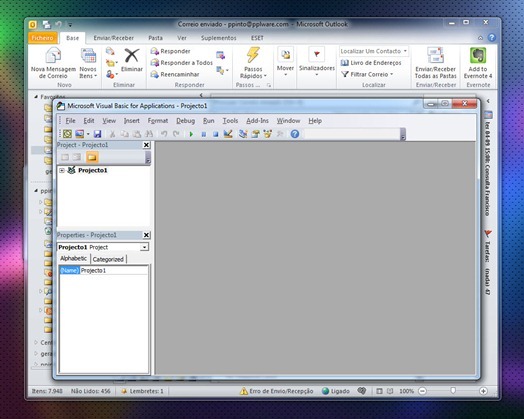Viewport: 524px width, 419px height.
Task: Open the Add-Ins menu
Action: (x=257, y=121)
